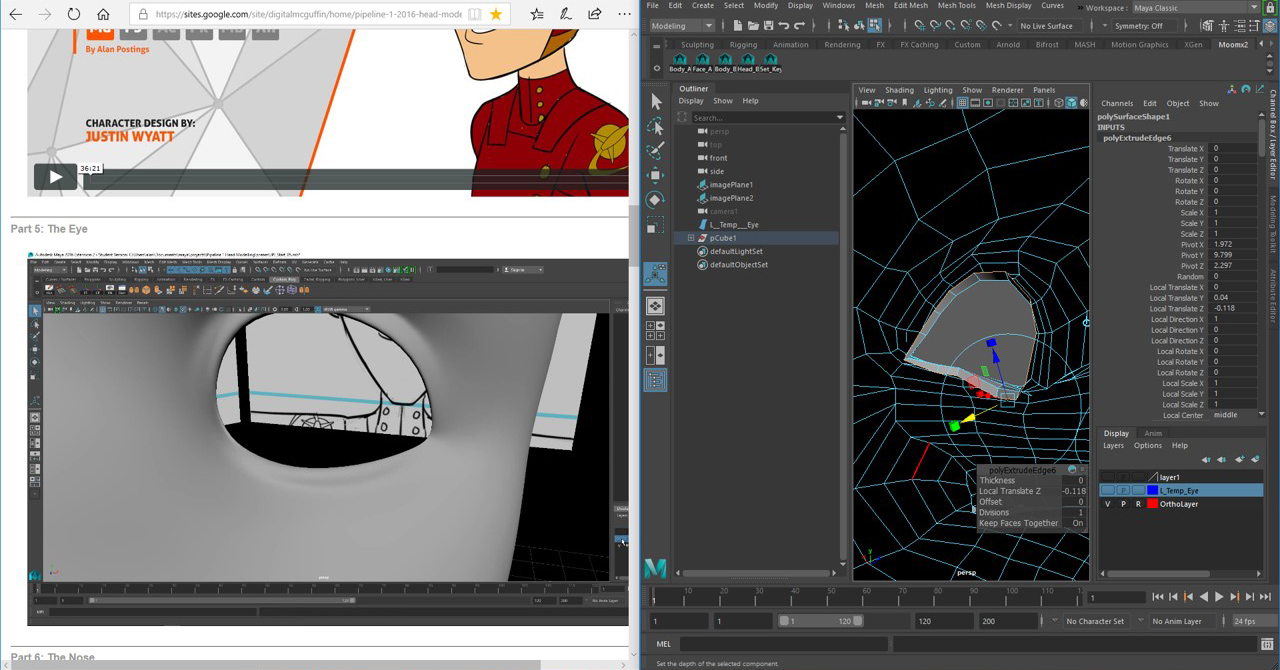Activate the Paint Selection tool

click(656, 151)
